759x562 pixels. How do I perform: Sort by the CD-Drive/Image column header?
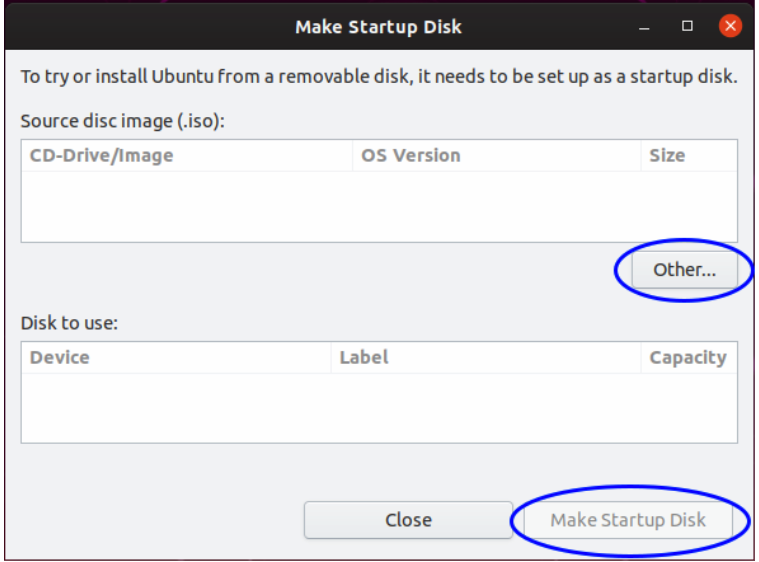coord(187,155)
